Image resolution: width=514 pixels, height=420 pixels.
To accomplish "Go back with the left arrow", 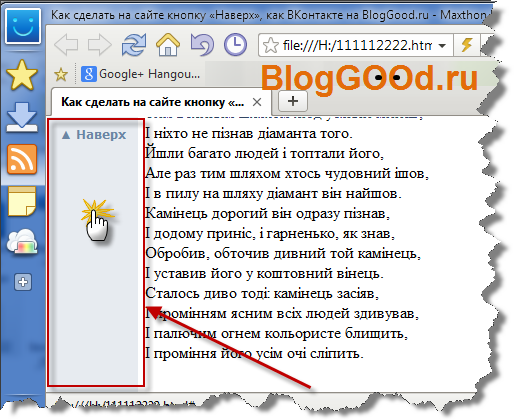I will 66,44.
